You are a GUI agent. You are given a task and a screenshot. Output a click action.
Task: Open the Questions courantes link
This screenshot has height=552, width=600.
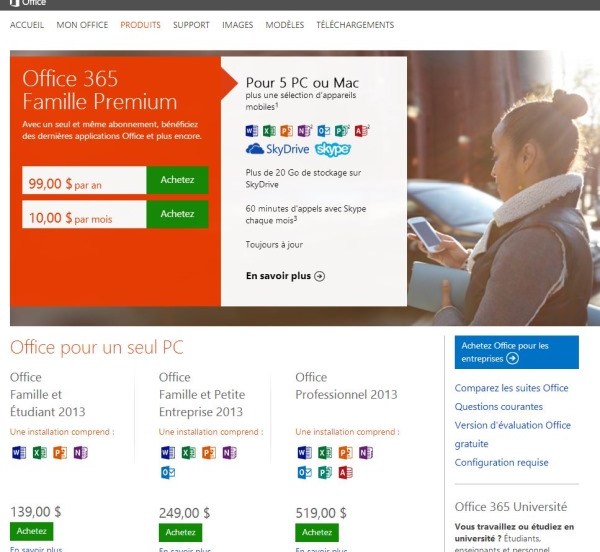[x=499, y=407]
